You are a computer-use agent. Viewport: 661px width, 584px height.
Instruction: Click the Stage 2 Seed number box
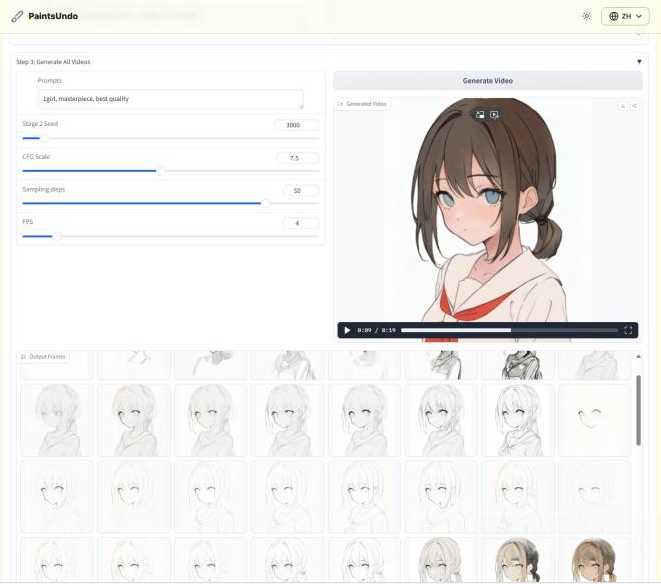pos(296,125)
